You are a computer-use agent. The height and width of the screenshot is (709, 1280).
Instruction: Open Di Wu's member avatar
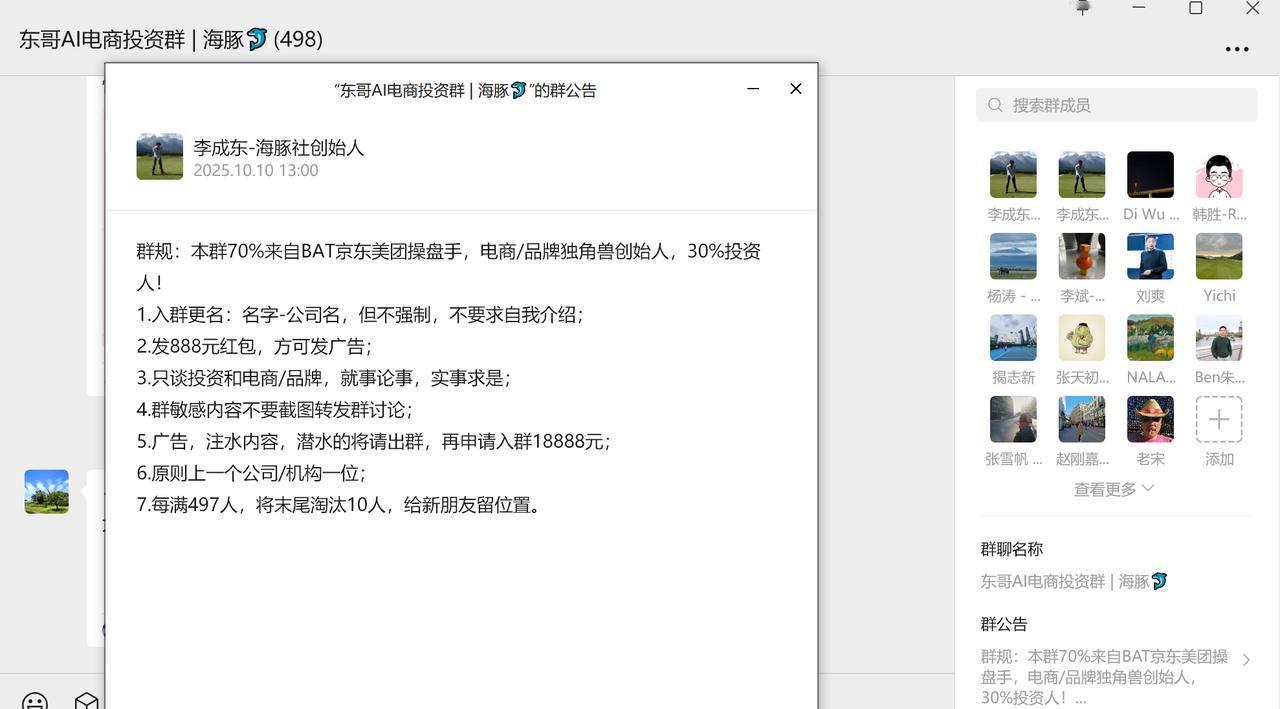click(x=1150, y=173)
